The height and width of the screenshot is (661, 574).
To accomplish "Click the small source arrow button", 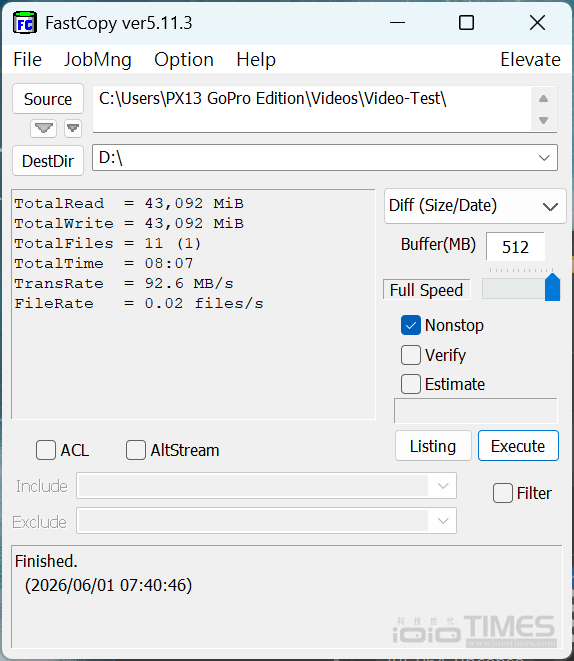I will (x=73, y=128).
